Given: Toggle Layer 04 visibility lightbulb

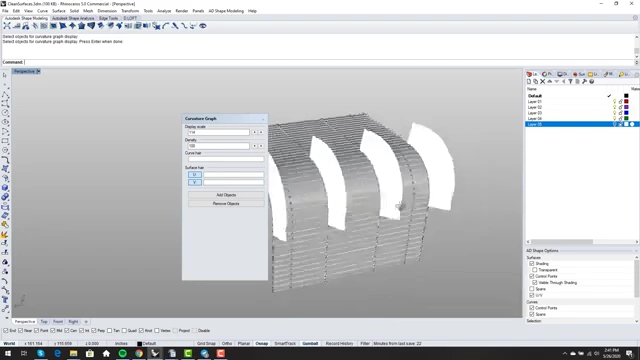Looking at the screenshot, I should [614, 118].
